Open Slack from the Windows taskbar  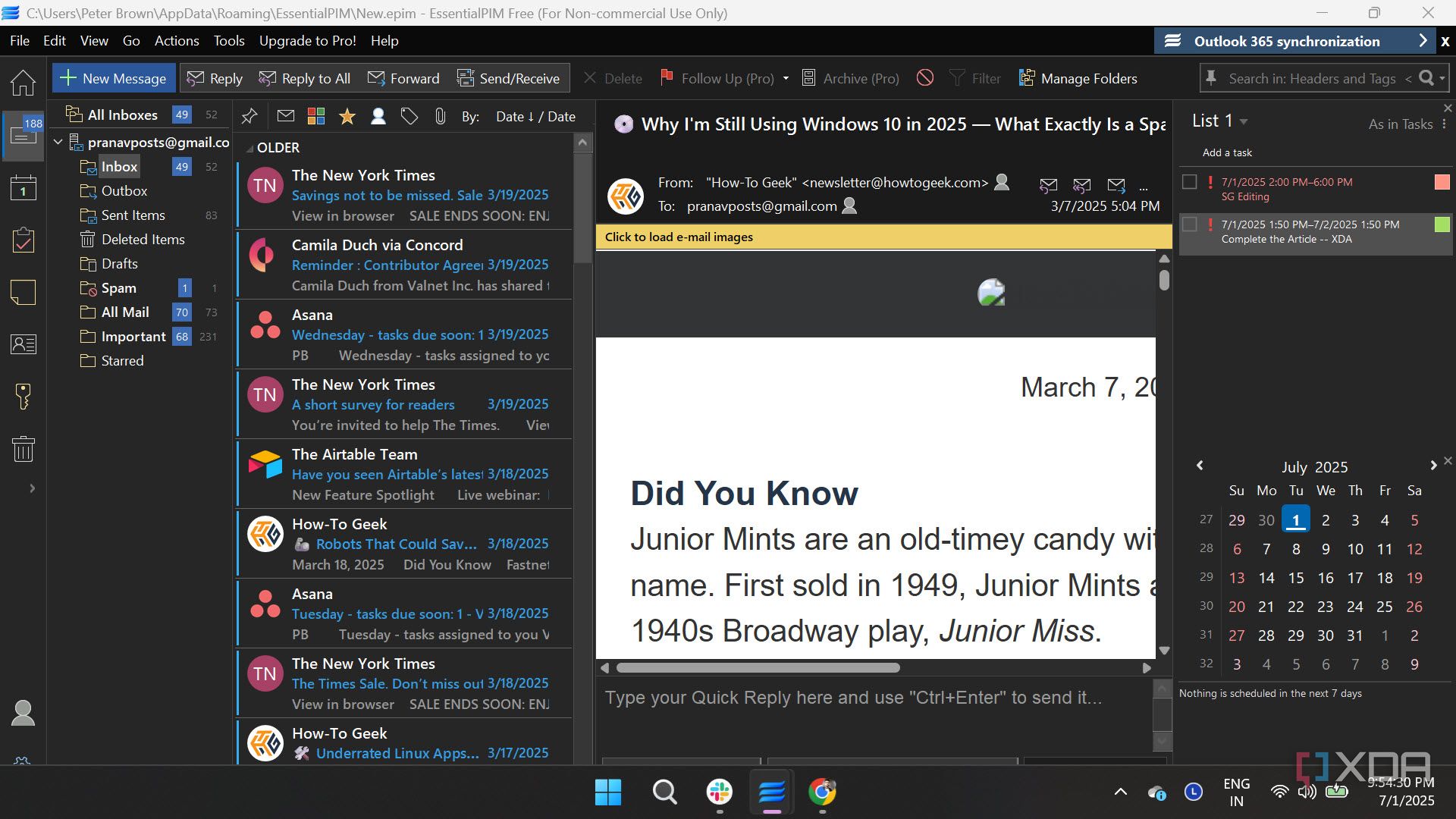719,792
